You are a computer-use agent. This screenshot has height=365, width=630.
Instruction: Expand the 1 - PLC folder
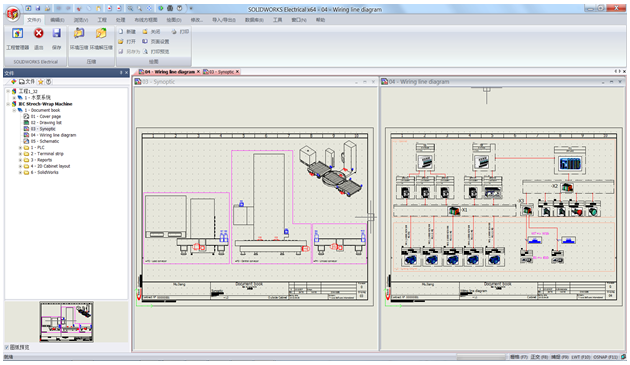20,148
